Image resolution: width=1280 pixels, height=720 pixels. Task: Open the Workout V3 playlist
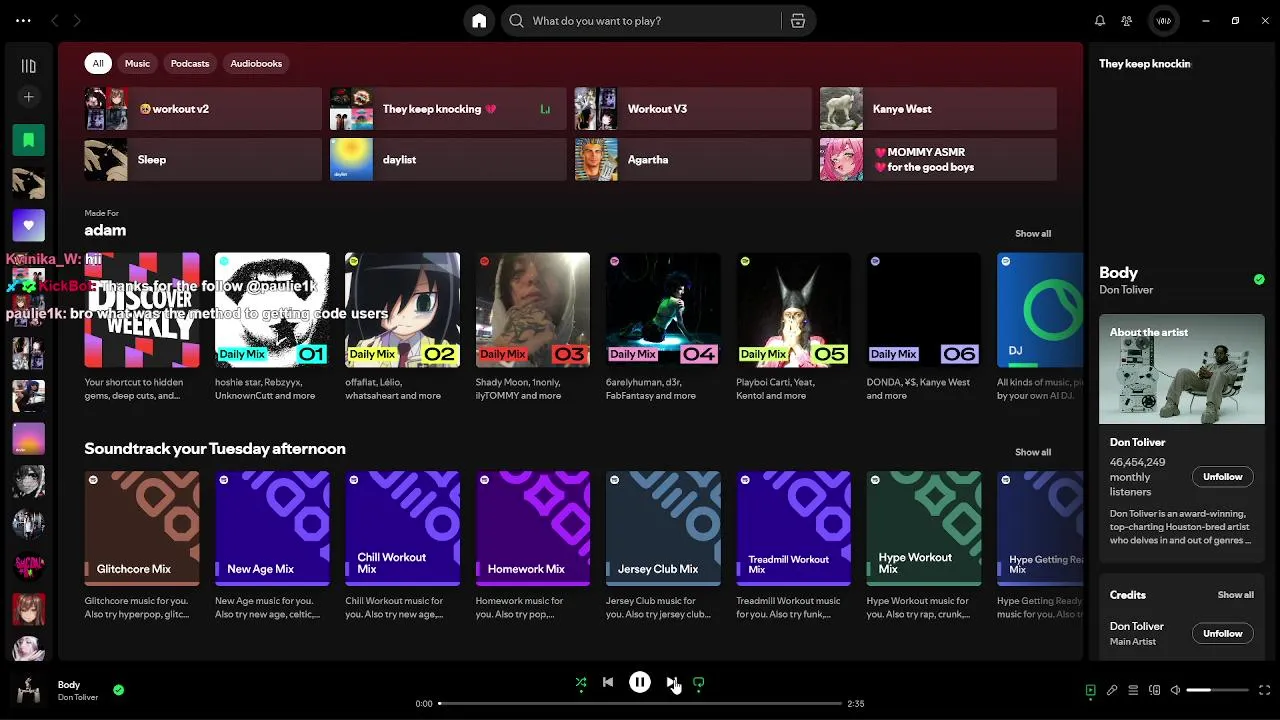(x=693, y=109)
